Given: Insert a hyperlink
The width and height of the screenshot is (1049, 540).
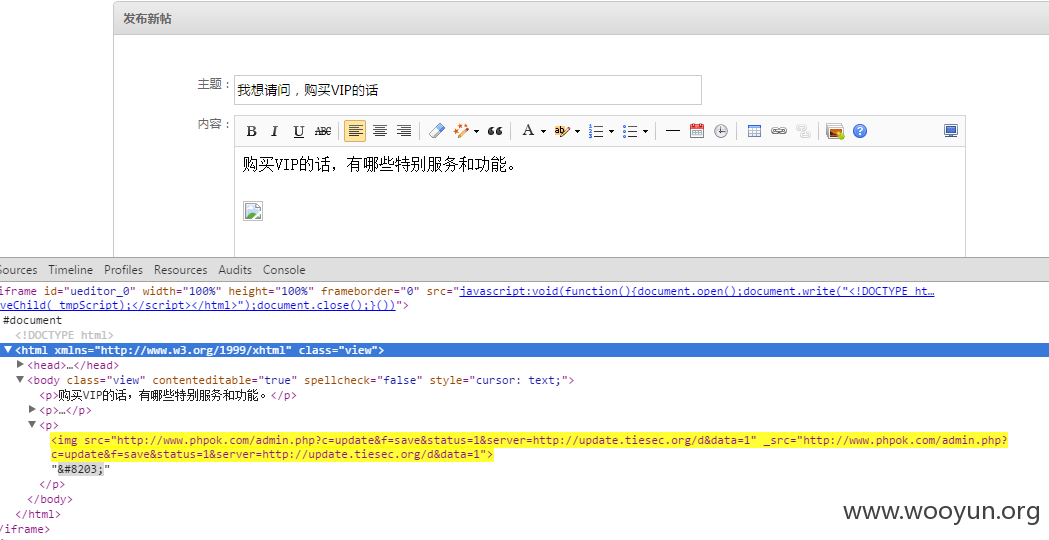Looking at the screenshot, I should (x=779, y=131).
